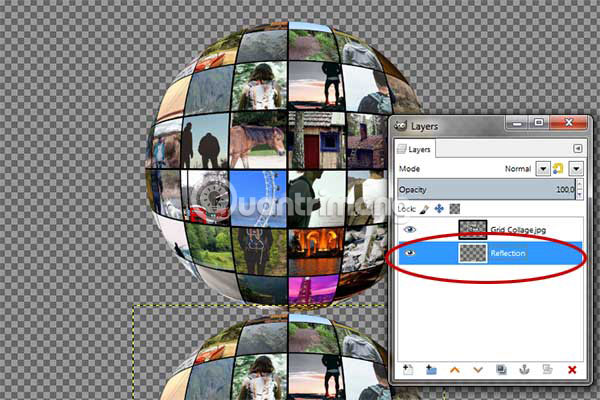
Task: Hide the Grid Collage.jpg layer
Action: pos(407,229)
